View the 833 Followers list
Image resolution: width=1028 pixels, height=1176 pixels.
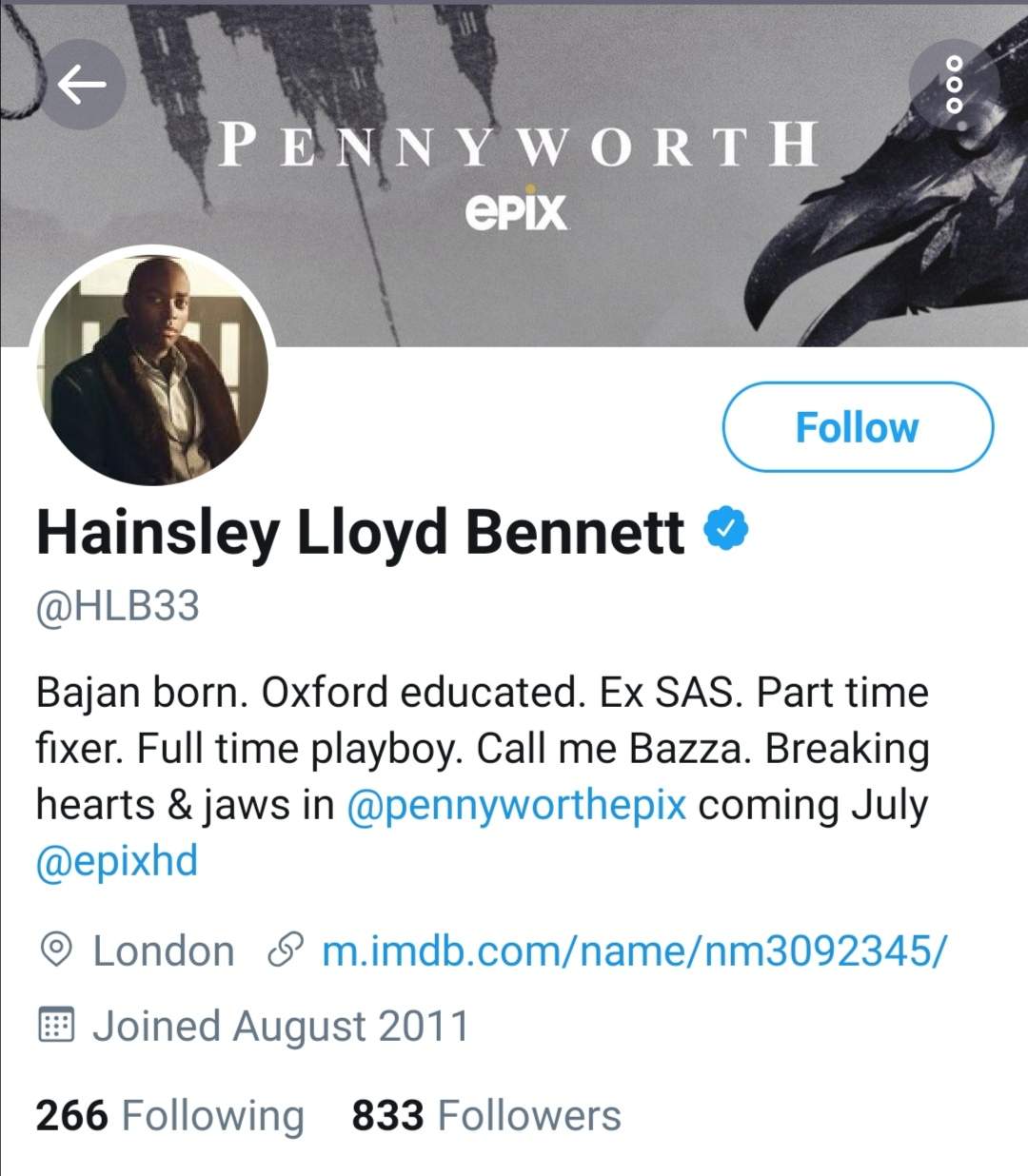coord(485,1115)
